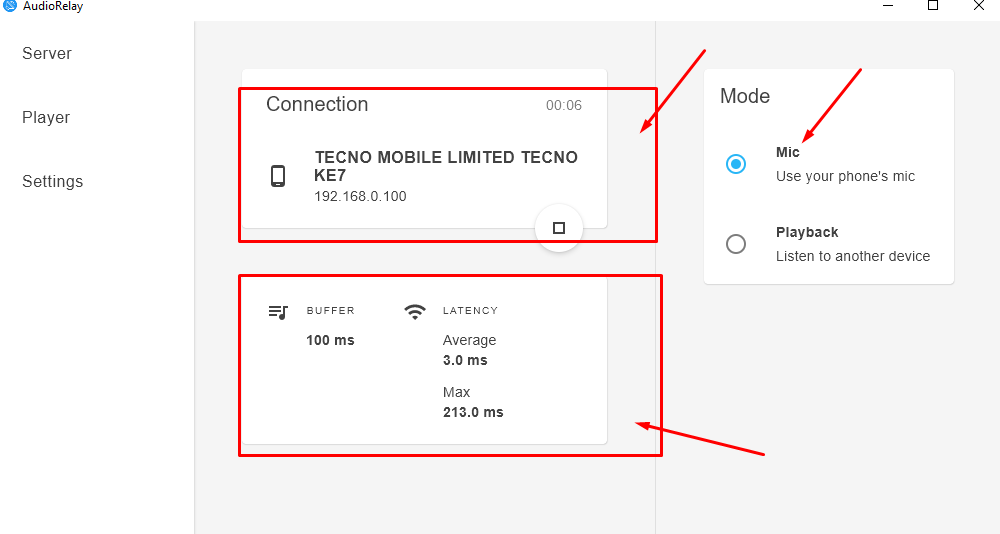Image resolution: width=1000 pixels, height=534 pixels.
Task: Click the 00:06 connection timer
Action: click(x=563, y=105)
